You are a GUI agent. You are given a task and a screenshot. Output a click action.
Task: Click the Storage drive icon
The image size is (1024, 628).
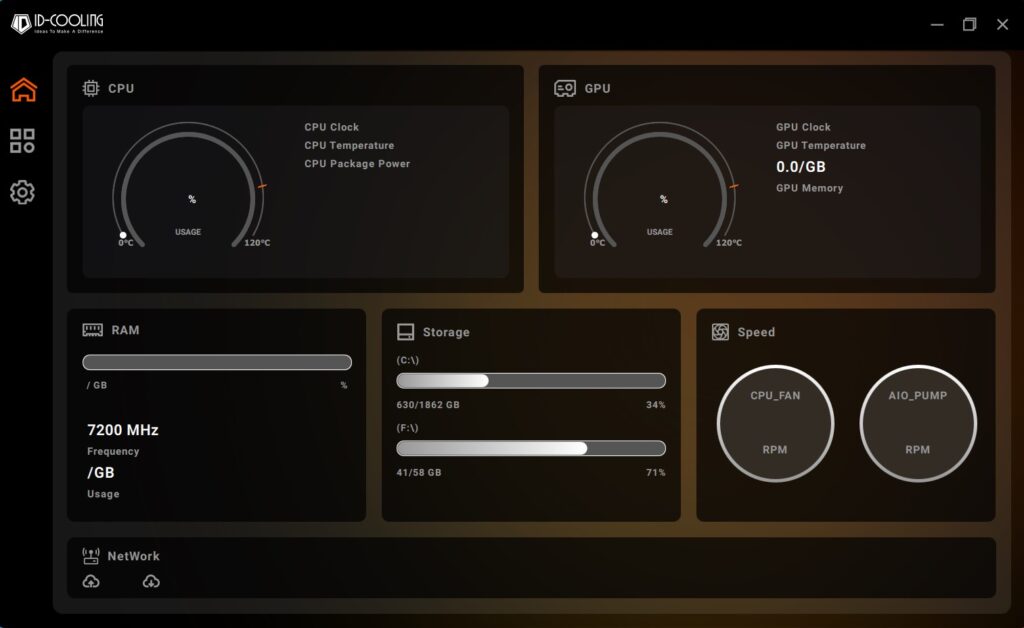406,332
